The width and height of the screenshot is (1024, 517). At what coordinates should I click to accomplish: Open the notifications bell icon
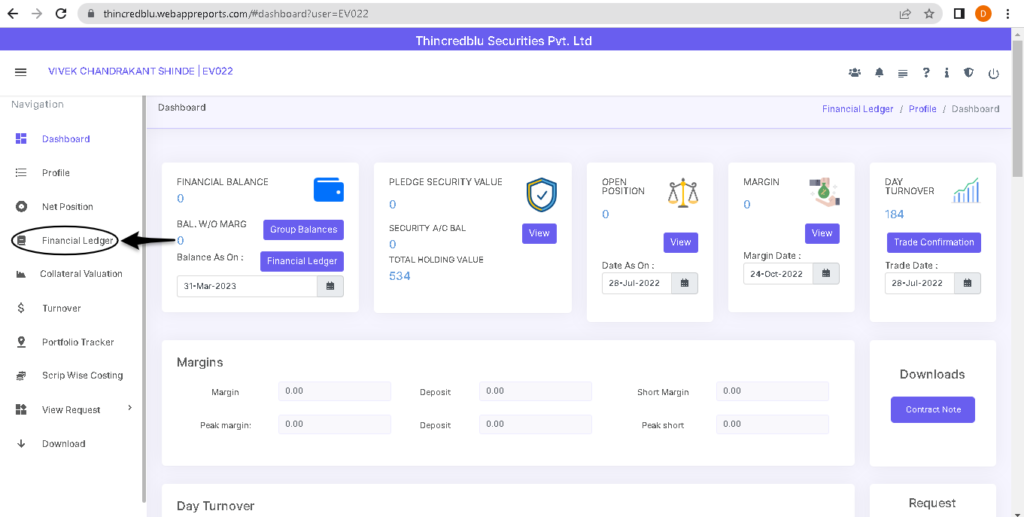click(879, 72)
